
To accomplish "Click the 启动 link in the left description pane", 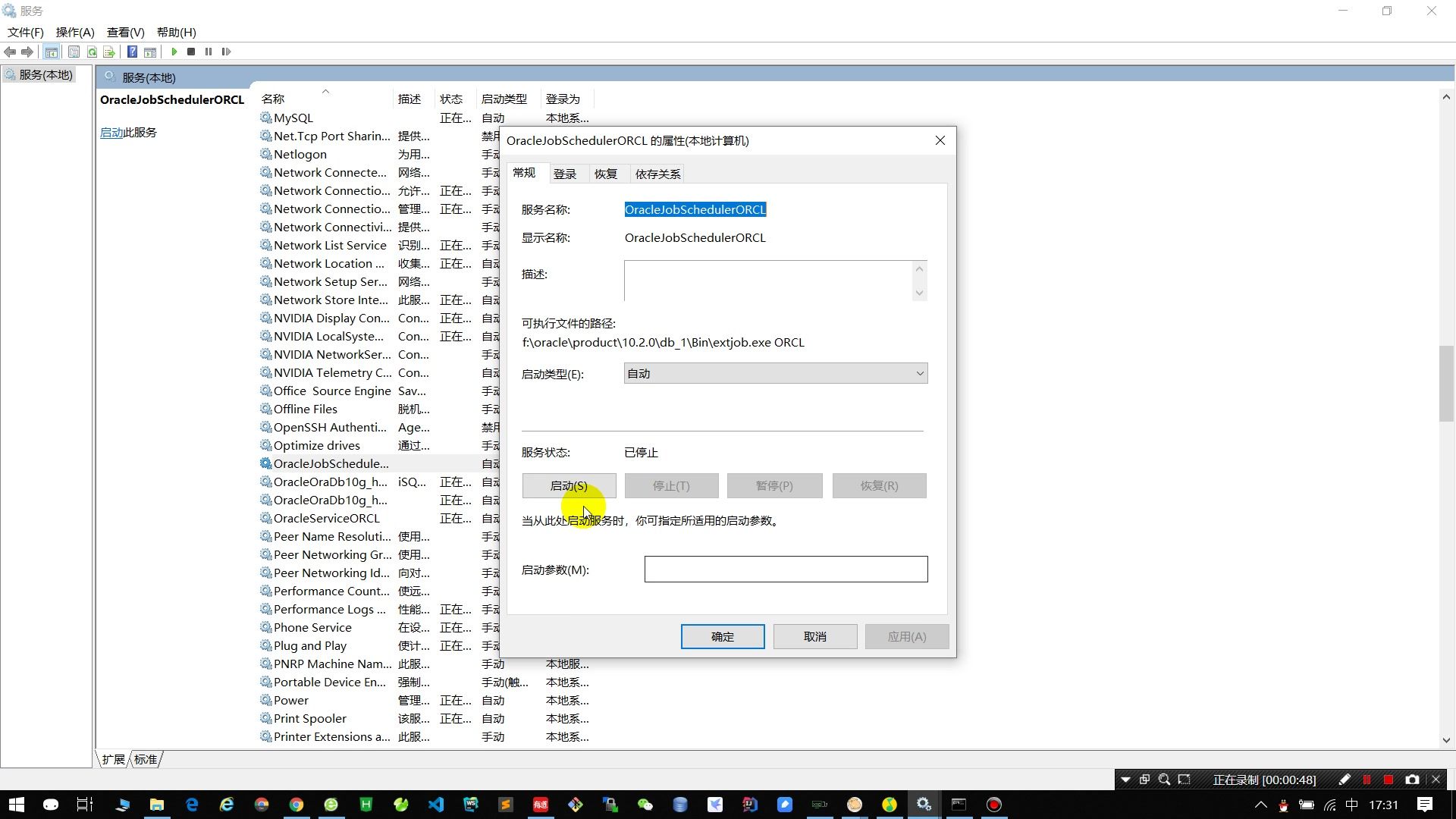I will click(111, 132).
